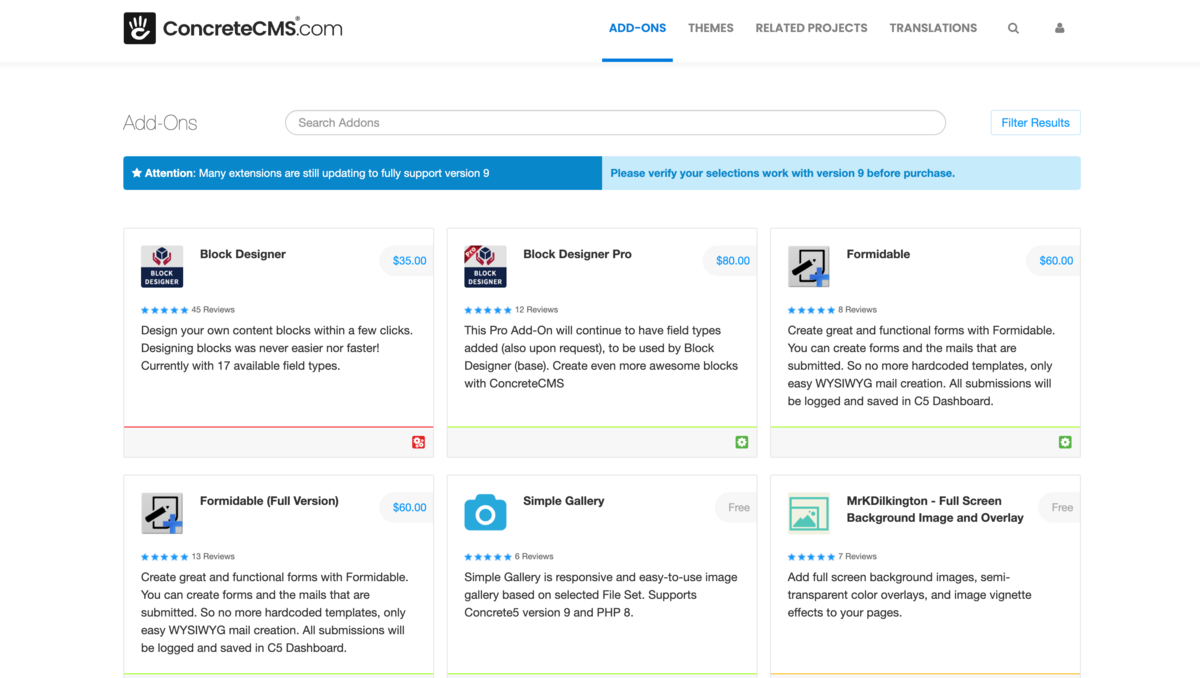This screenshot has height=678, width=1200.
Task: Click the Simple Gallery description text
Action: click(x=601, y=595)
